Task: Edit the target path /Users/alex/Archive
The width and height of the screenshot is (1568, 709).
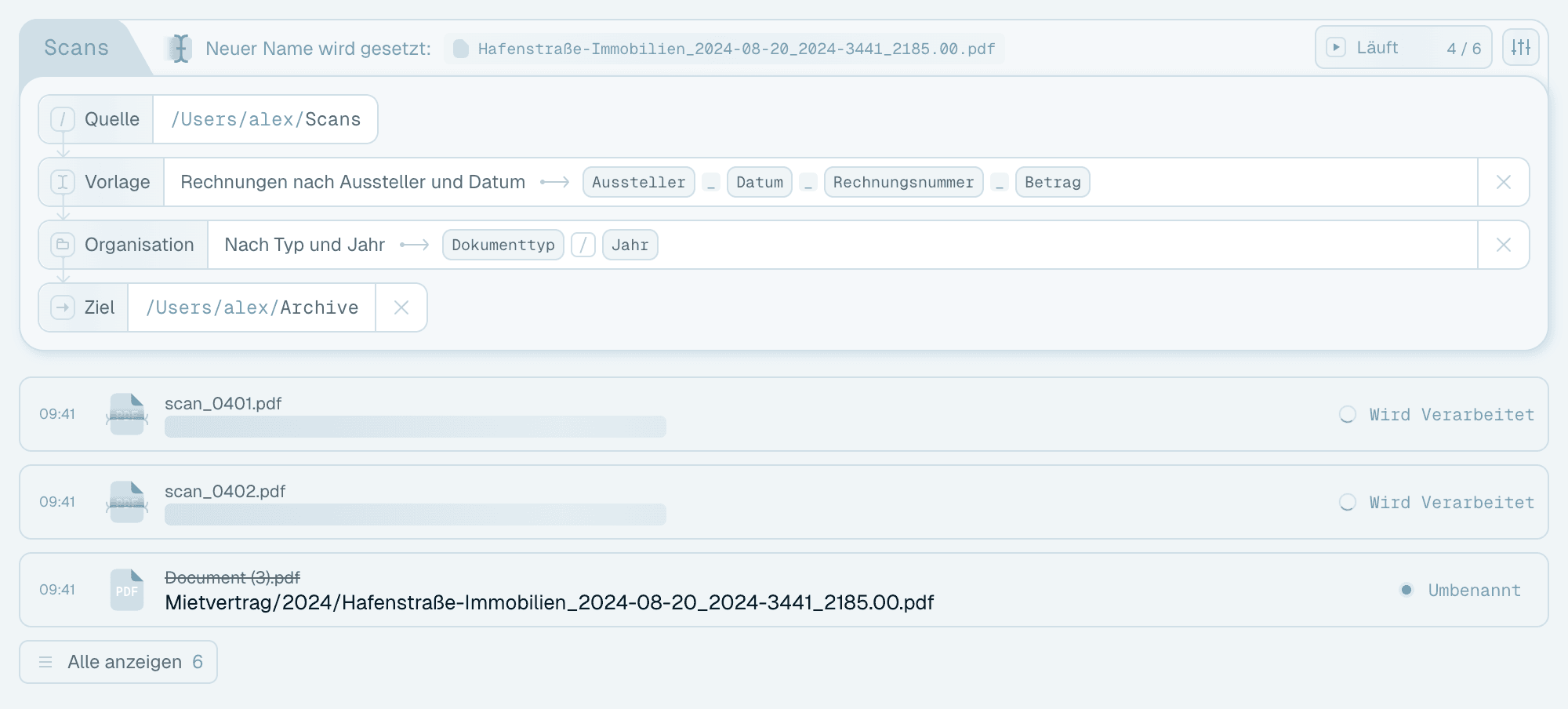Action: [252, 307]
